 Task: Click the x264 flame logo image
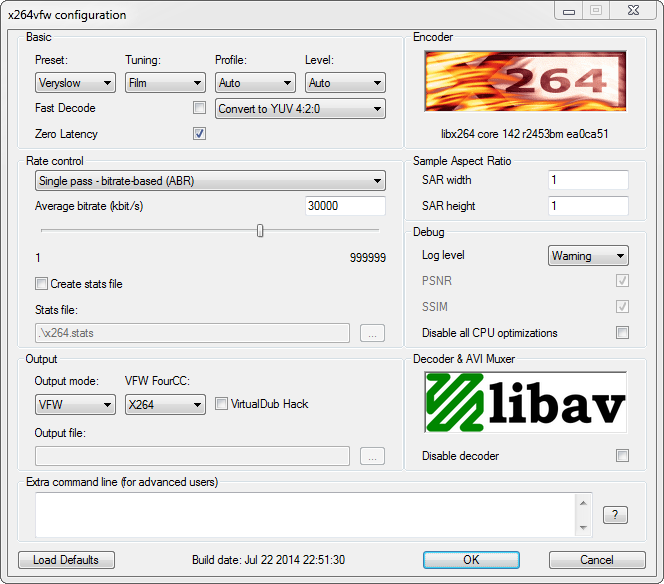(x=525, y=81)
